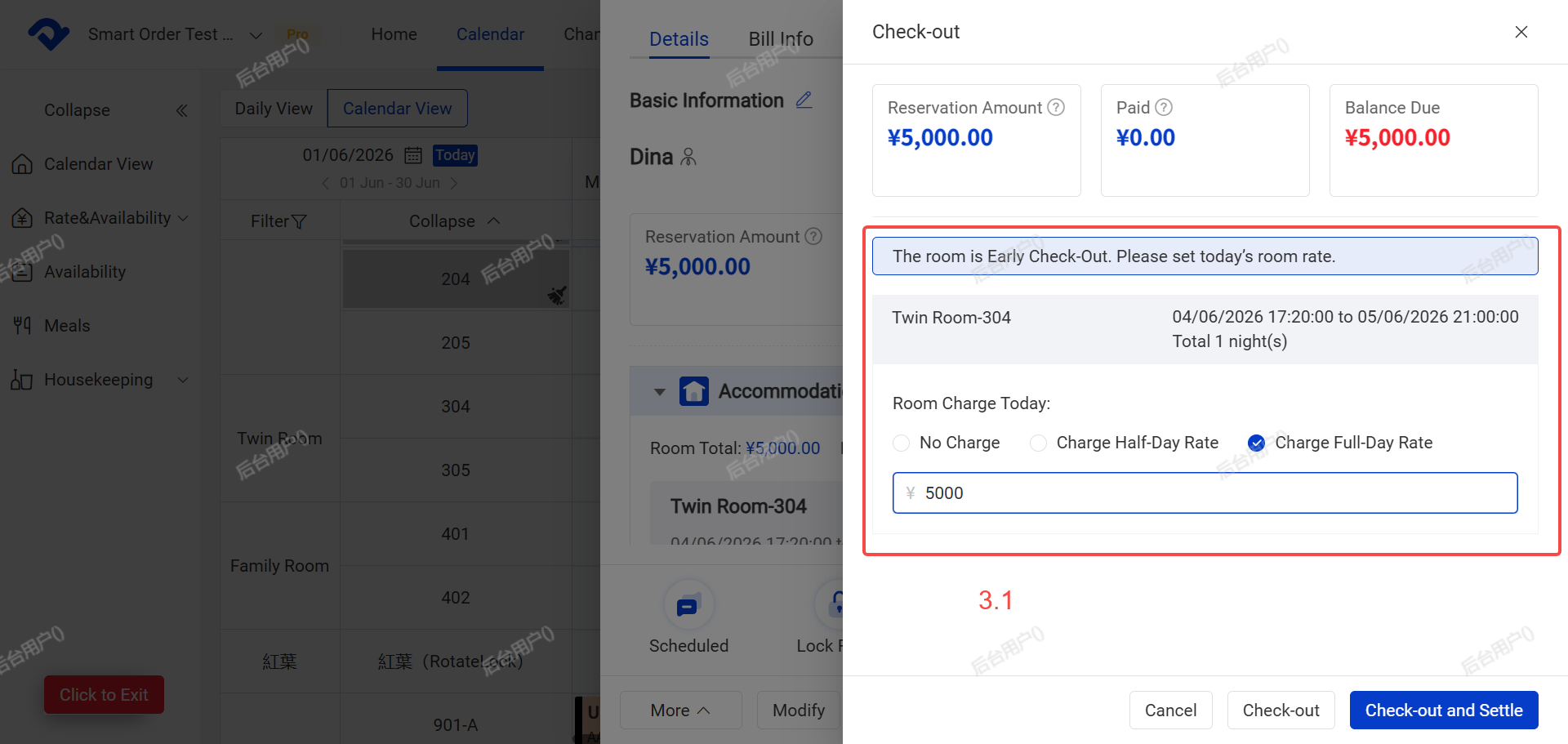Click the Check-out button in dialog footer
This screenshot has height=744, width=1568.
(1281, 710)
